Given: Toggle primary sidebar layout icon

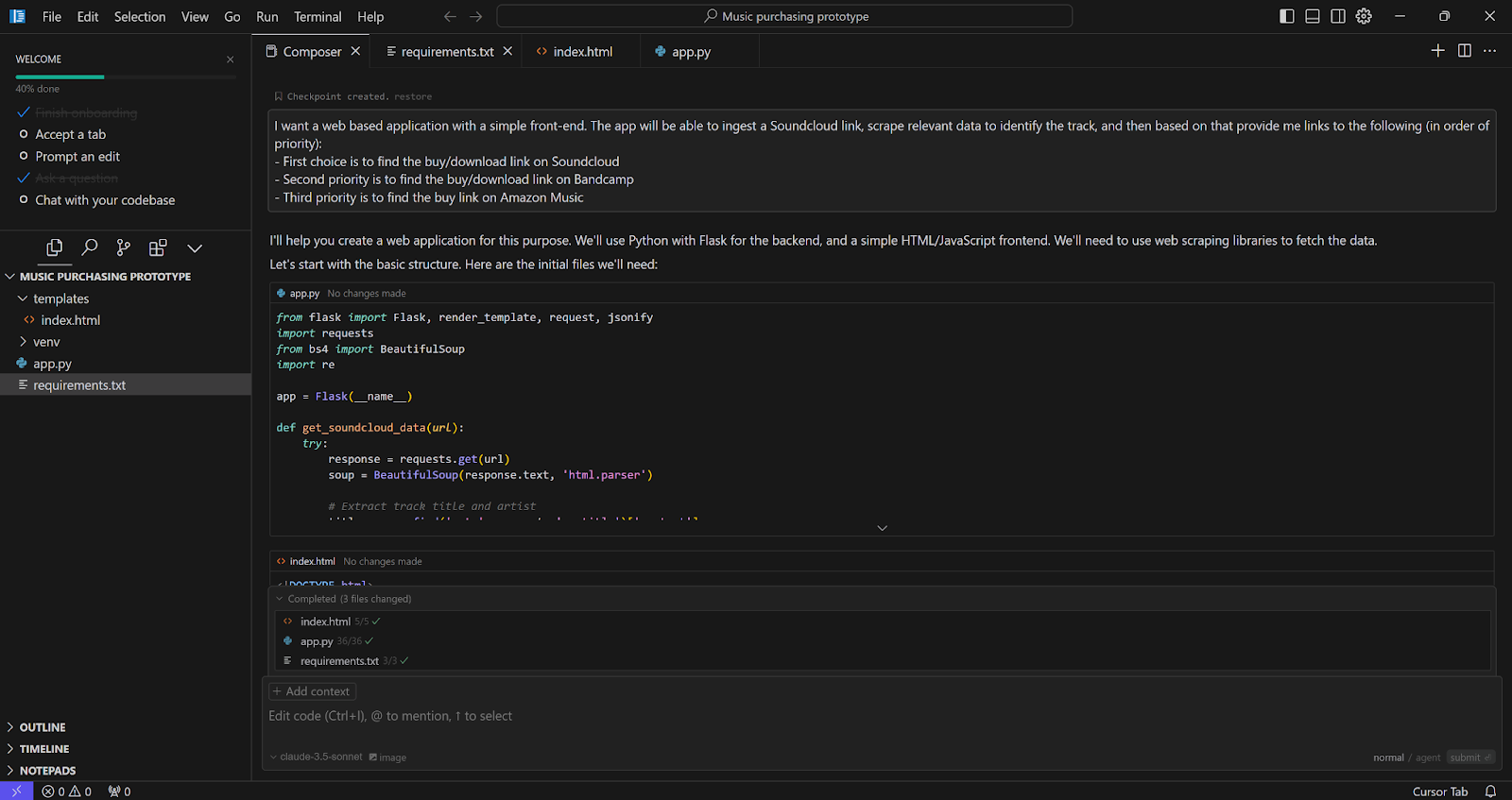Looking at the screenshot, I should [x=1287, y=16].
